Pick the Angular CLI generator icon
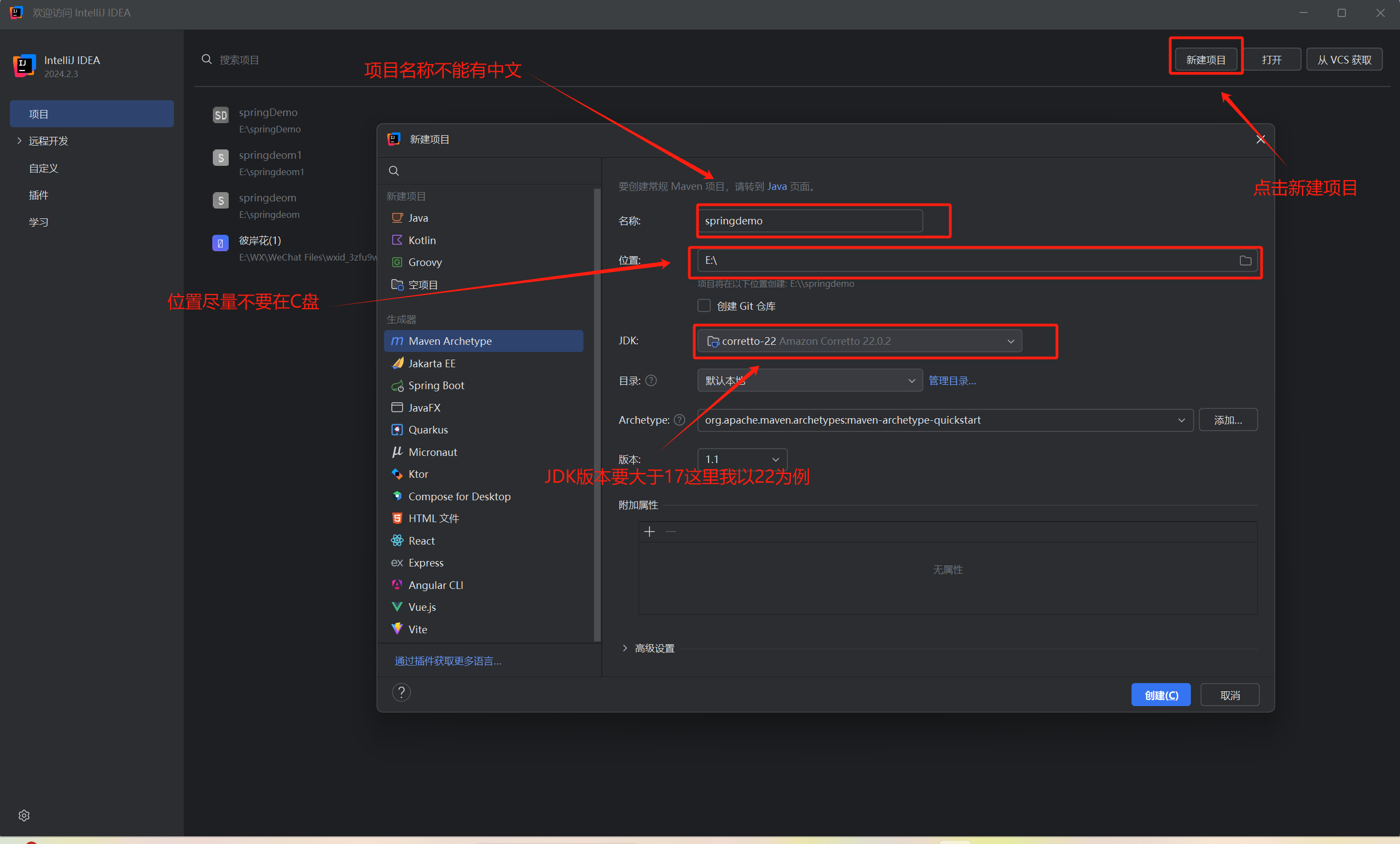1400x844 pixels. click(x=397, y=585)
